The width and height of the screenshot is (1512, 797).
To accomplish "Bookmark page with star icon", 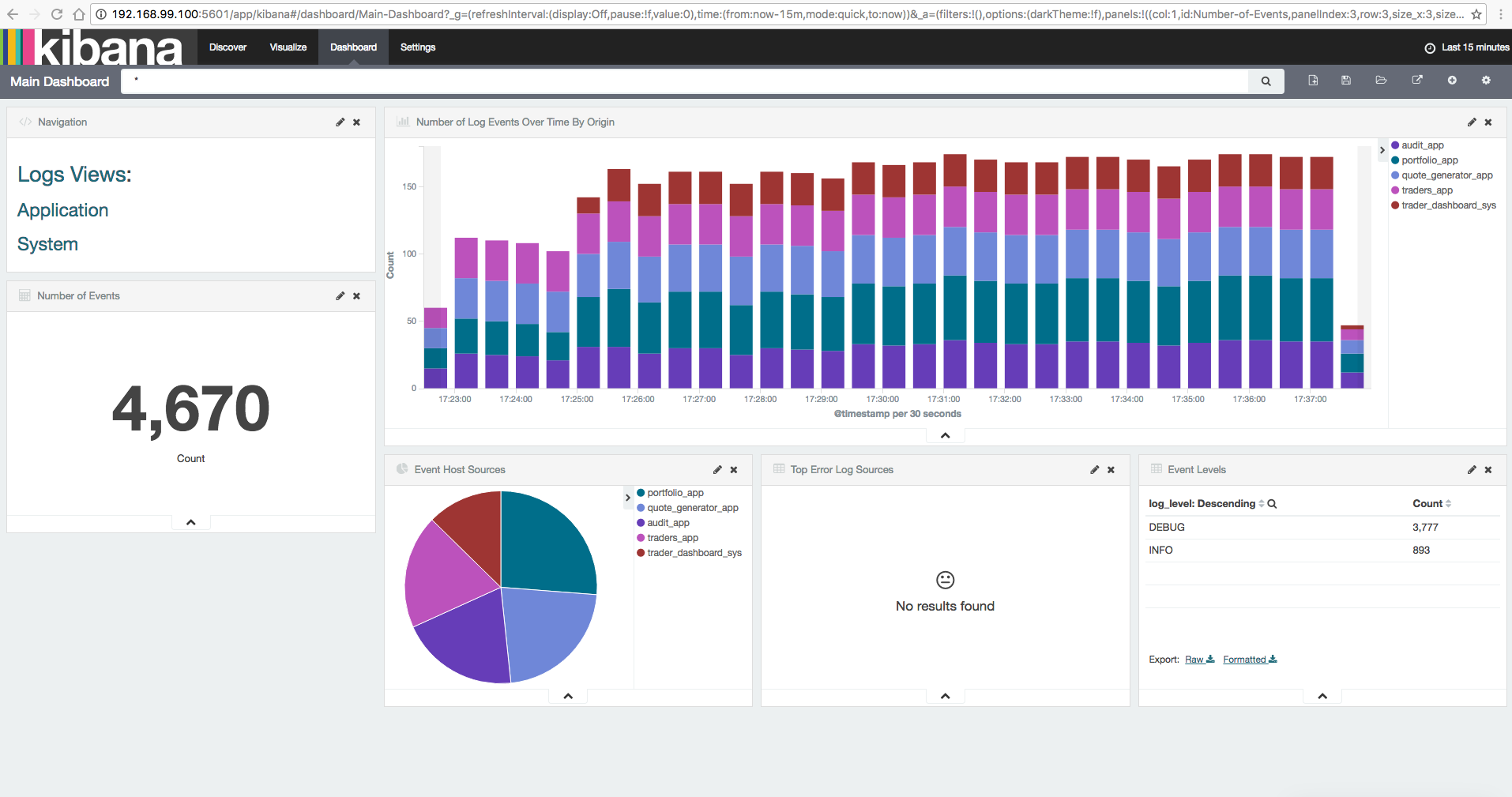I will (1476, 14).
